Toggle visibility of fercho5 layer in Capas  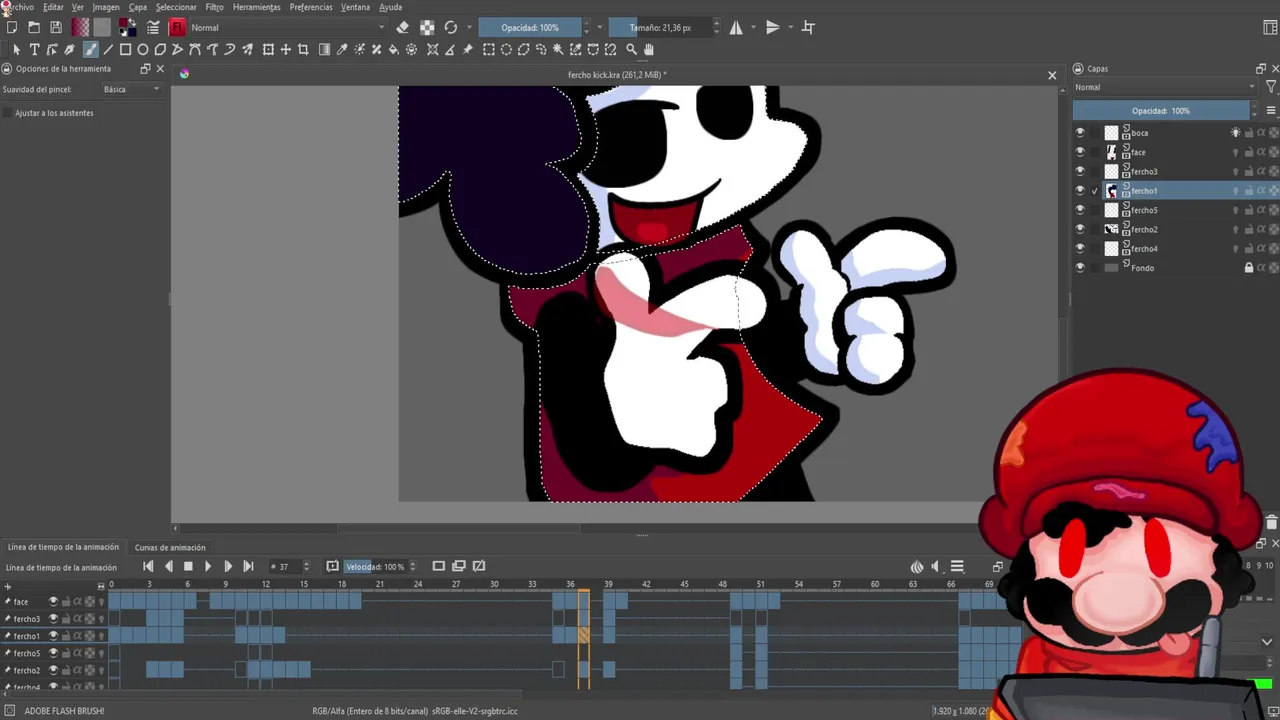(x=1079, y=210)
